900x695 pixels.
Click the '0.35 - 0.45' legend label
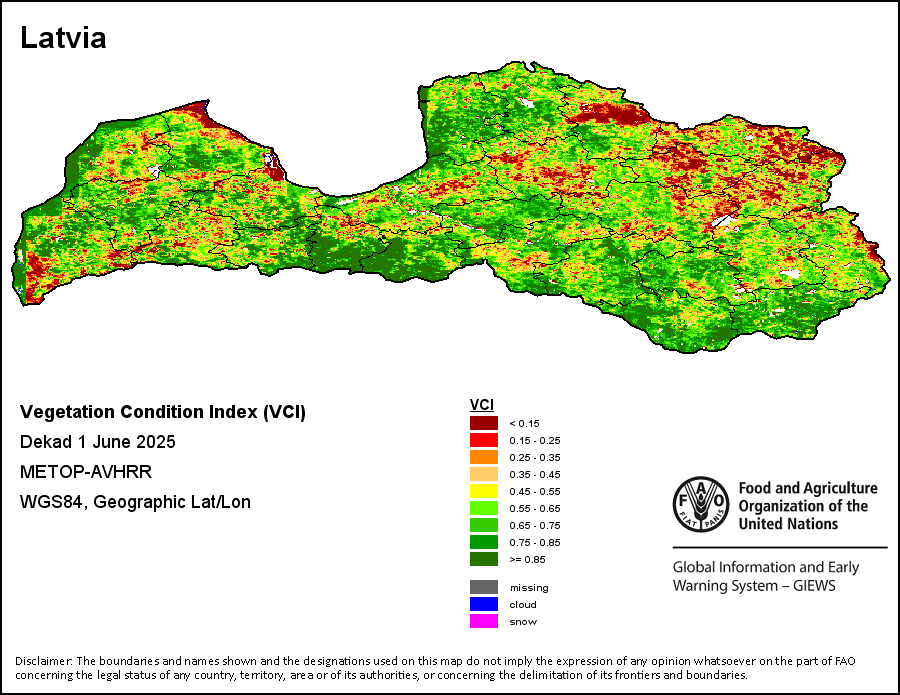(x=535, y=475)
